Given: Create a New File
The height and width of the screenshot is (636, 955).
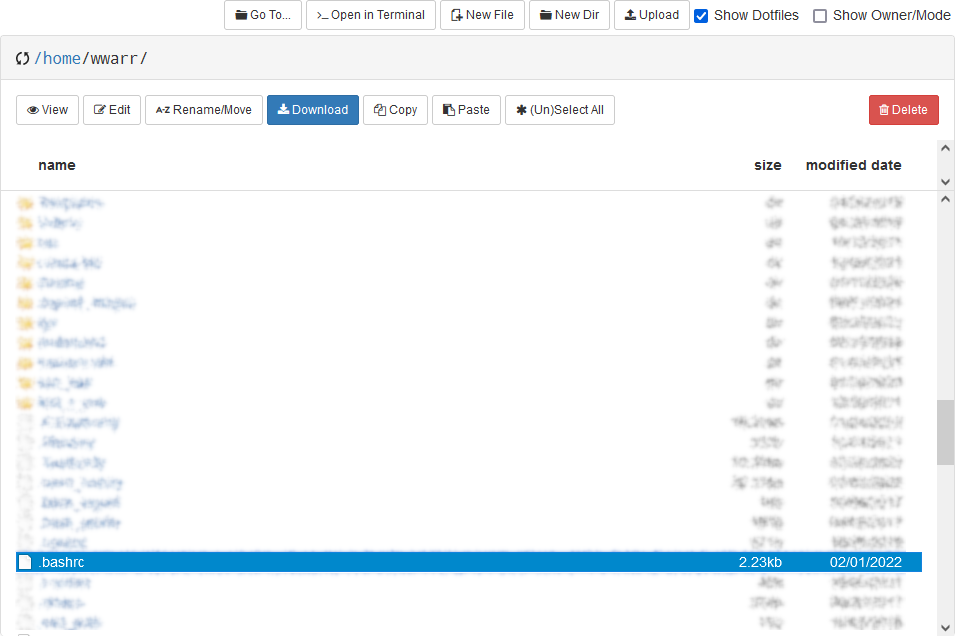Looking at the screenshot, I should click(482, 15).
